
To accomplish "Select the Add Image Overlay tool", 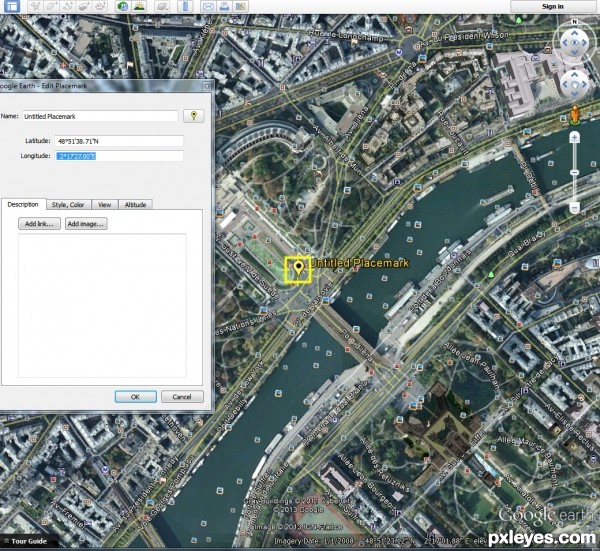I will 84,6.
